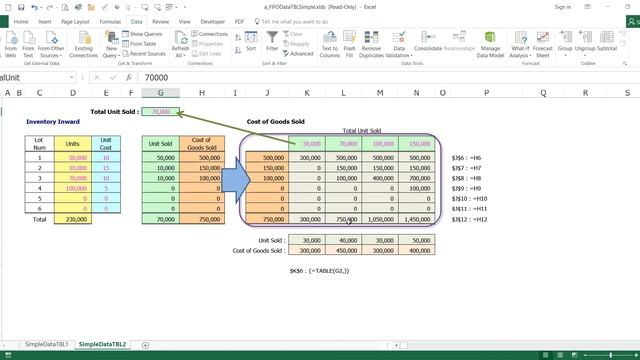Expand the Ungroup dropdown
This screenshot has width=640, height=360.
point(585,55)
